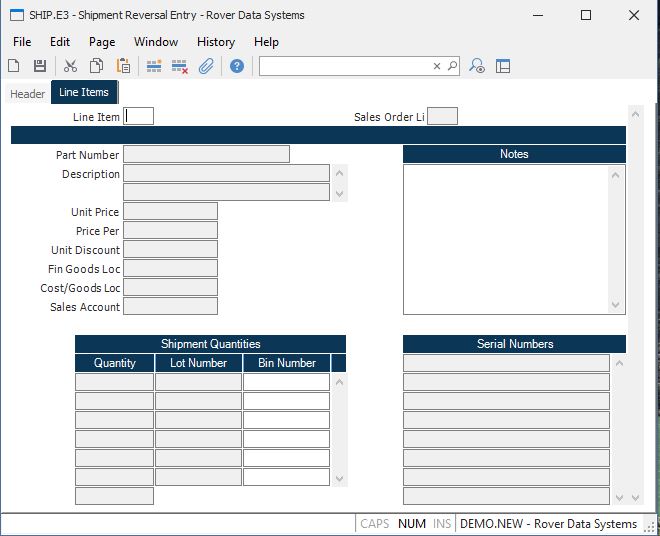Click inside the Notes text area
Image resolution: width=660 pixels, height=536 pixels.
point(506,238)
